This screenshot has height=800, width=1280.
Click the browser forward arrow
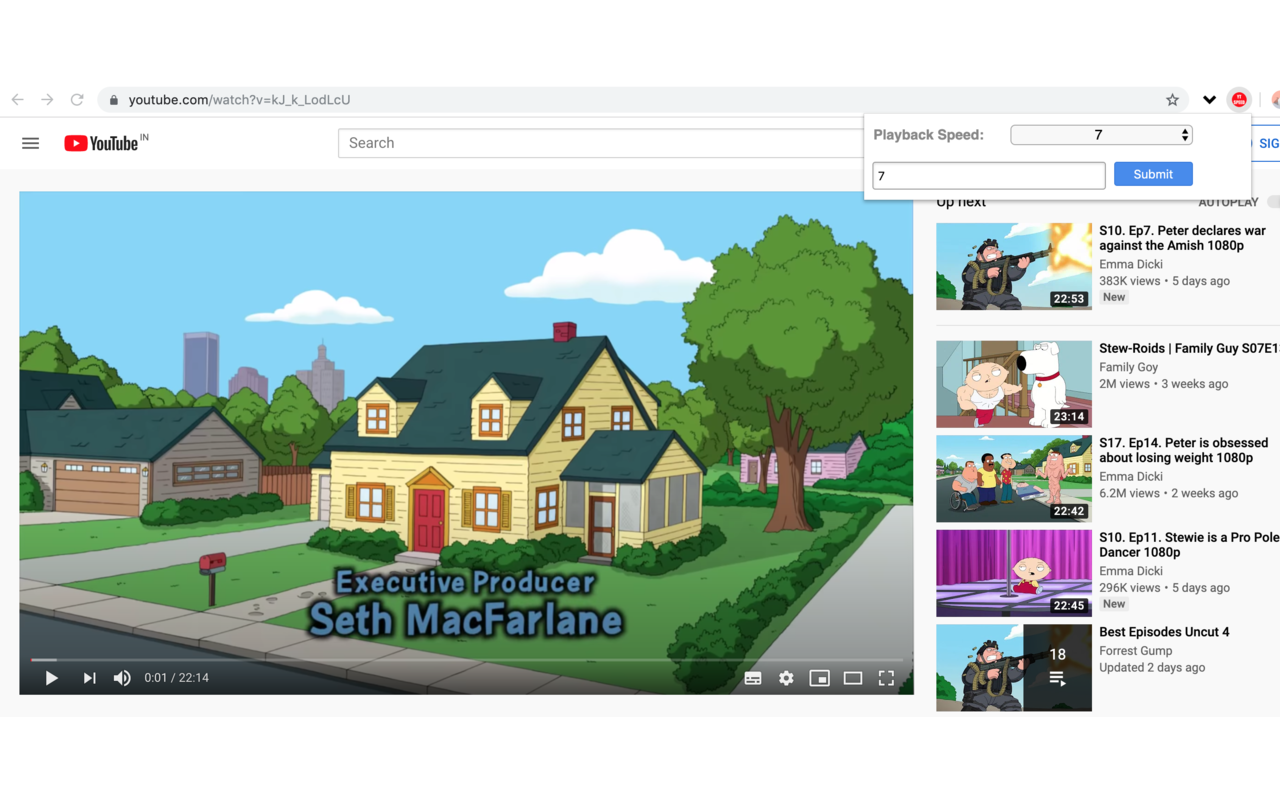47,100
